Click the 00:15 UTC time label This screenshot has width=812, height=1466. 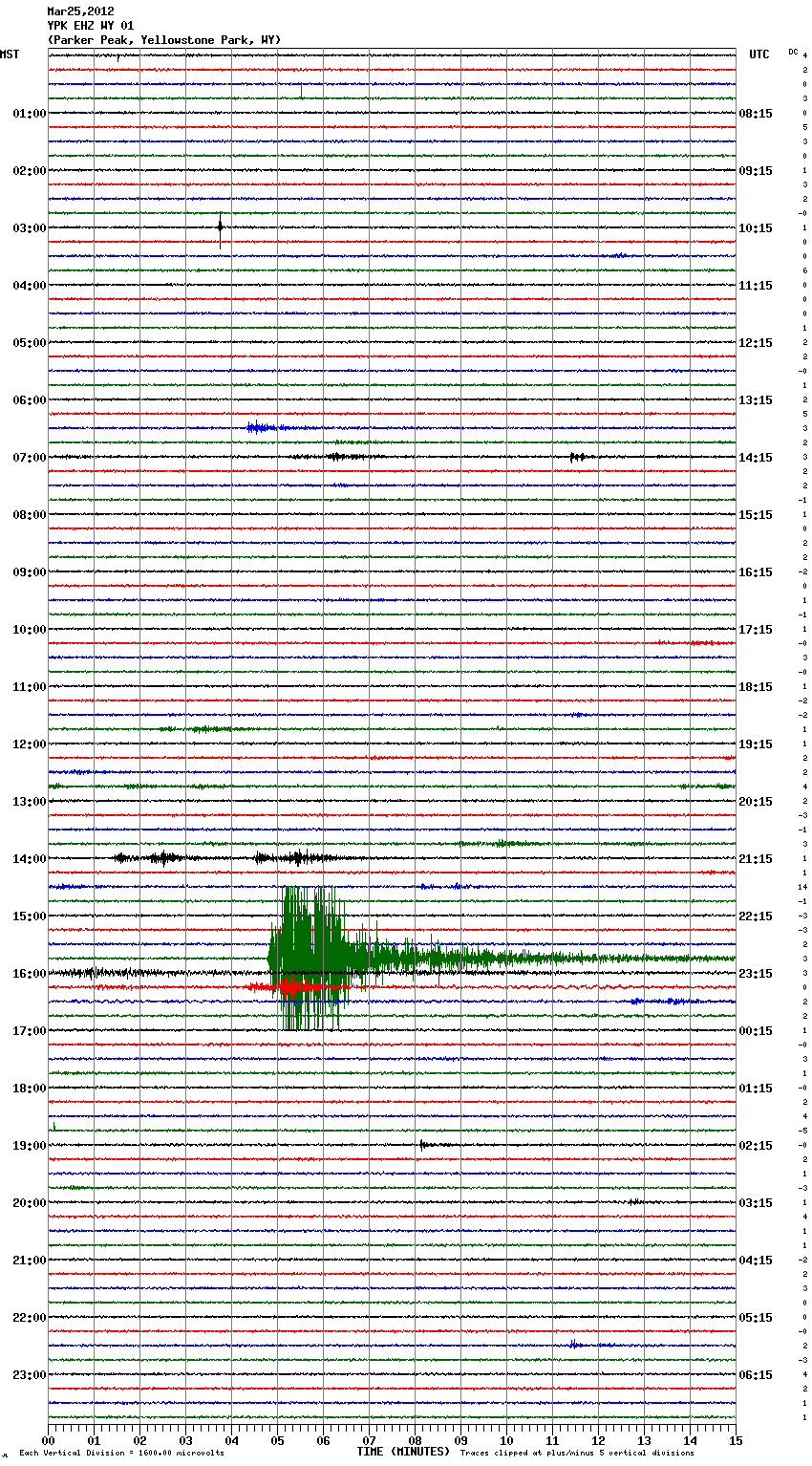tap(756, 1031)
